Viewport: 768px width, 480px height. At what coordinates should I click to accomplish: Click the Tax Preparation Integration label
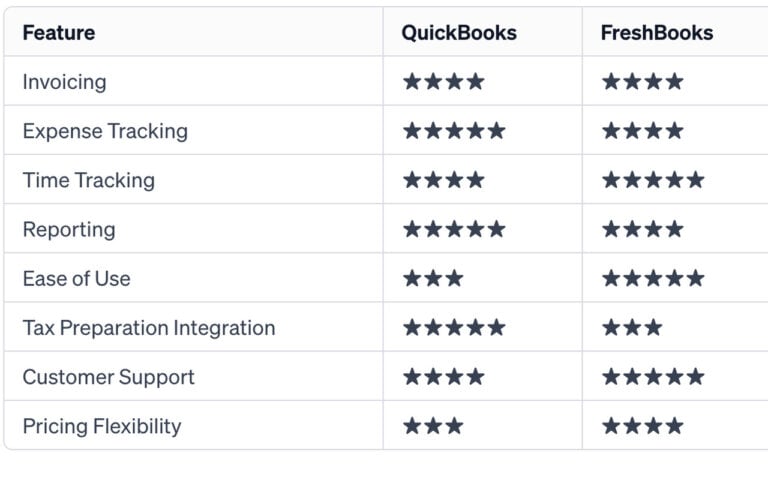pos(149,328)
